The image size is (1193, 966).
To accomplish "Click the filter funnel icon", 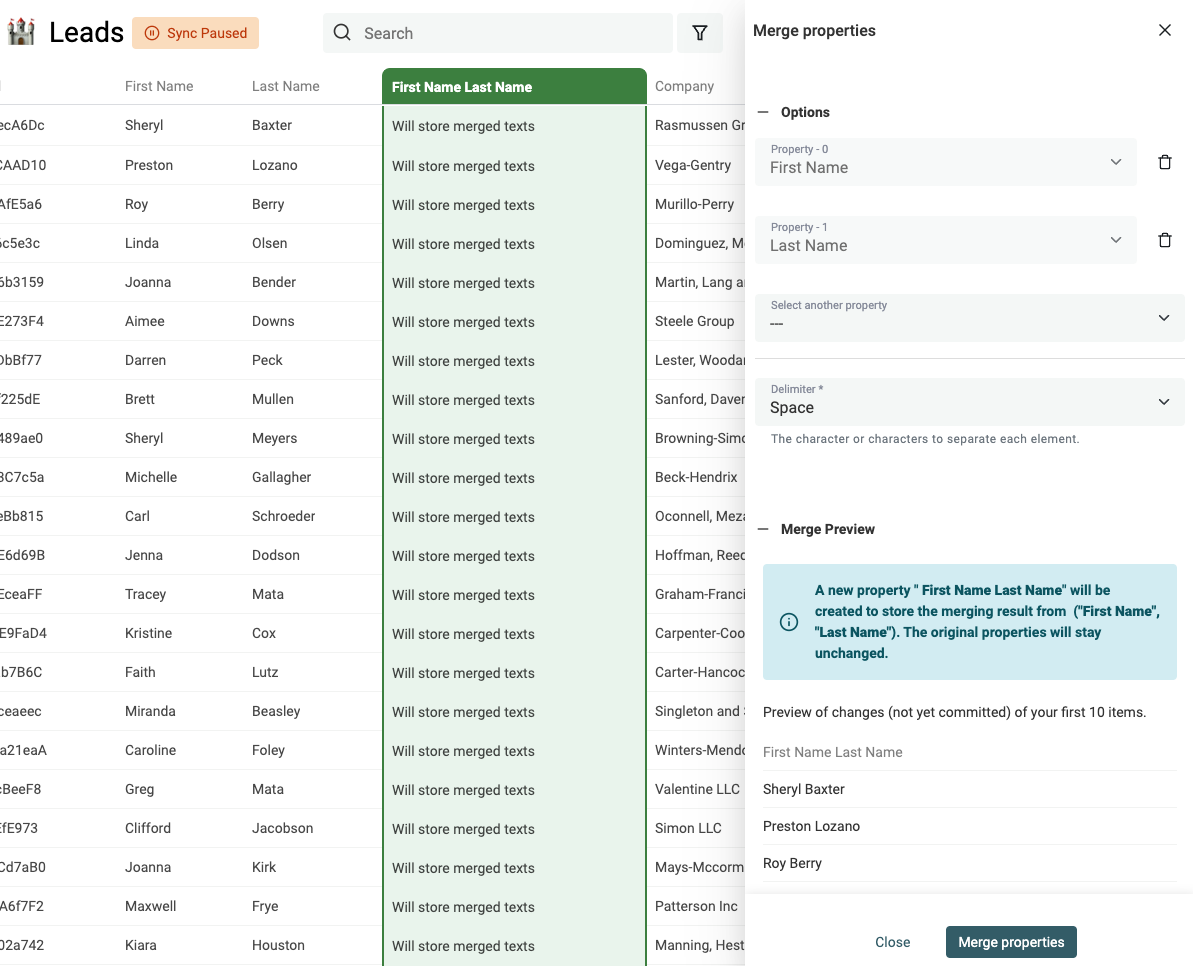I will (x=699, y=33).
